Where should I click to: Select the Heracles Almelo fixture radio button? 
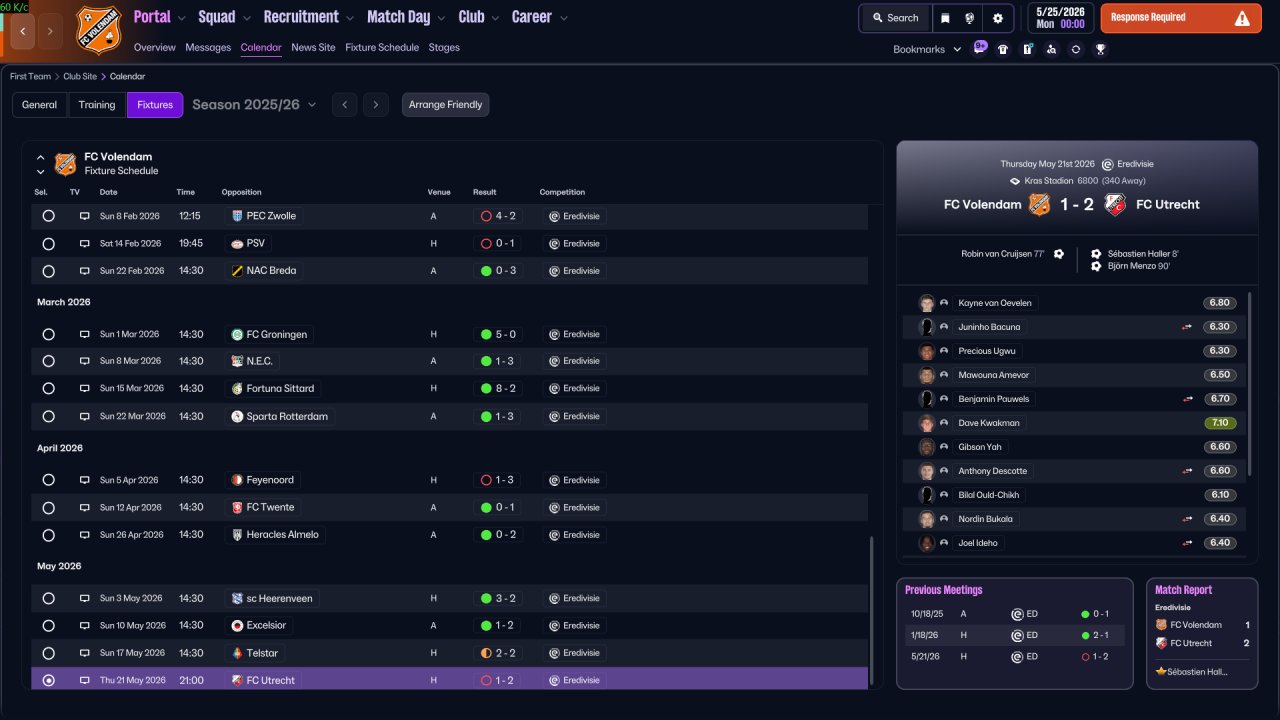coord(48,535)
